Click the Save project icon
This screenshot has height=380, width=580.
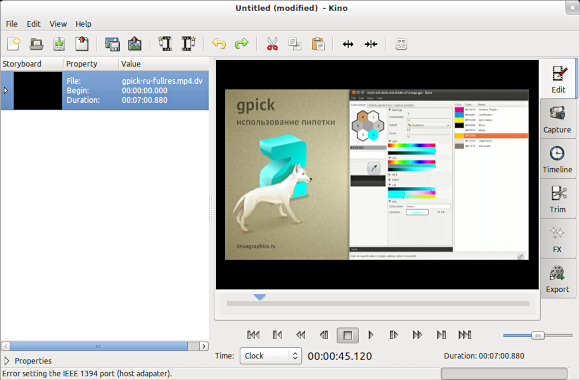[x=59, y=44]
